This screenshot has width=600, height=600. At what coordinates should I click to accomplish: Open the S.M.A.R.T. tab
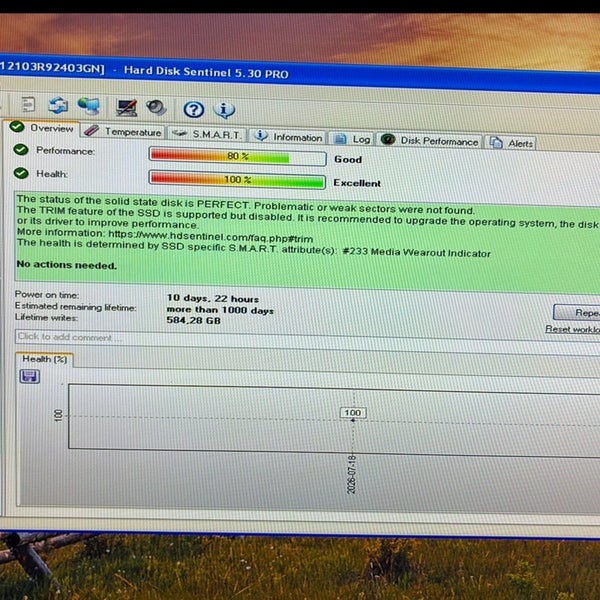click(x=207, y=134)
